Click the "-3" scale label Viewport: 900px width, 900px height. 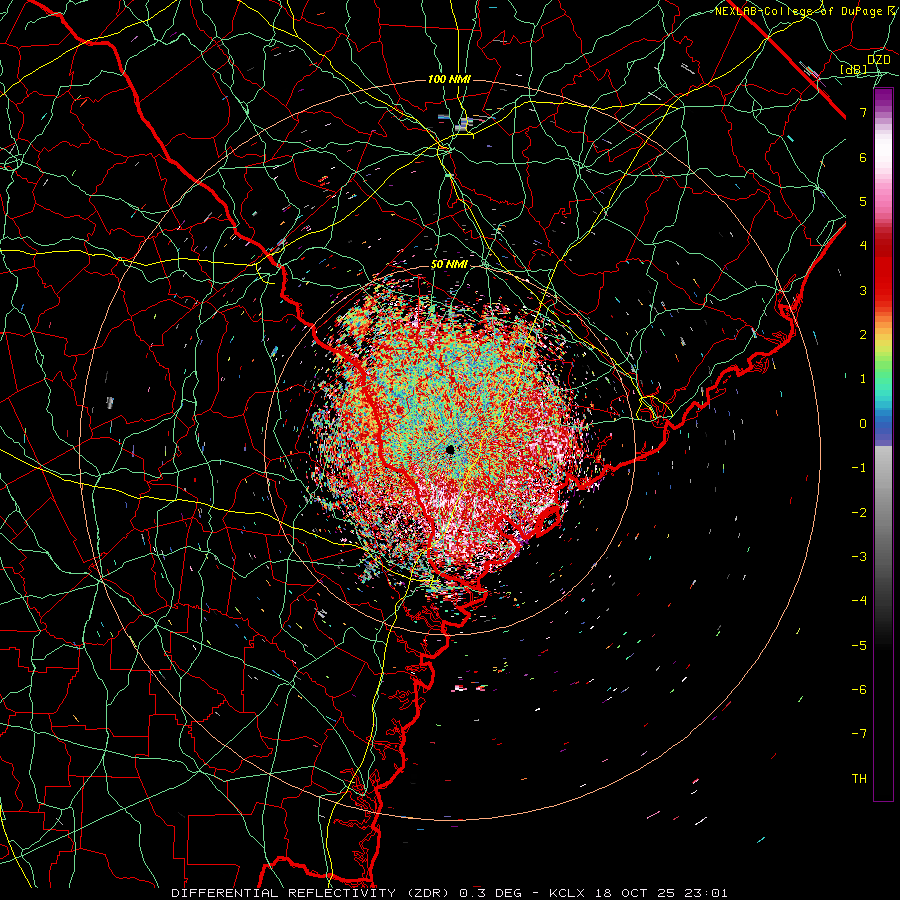pyautogui.click(x=859, y=557)
